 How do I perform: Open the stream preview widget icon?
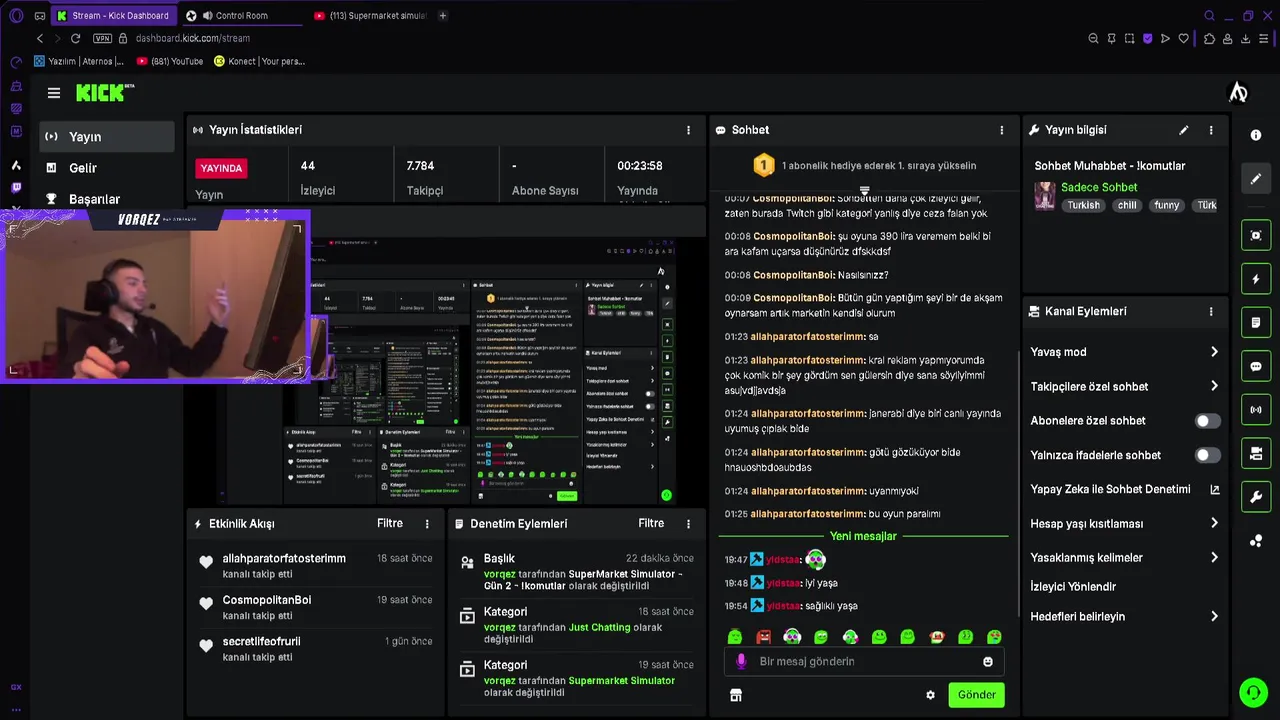[x=1256, y=235]
